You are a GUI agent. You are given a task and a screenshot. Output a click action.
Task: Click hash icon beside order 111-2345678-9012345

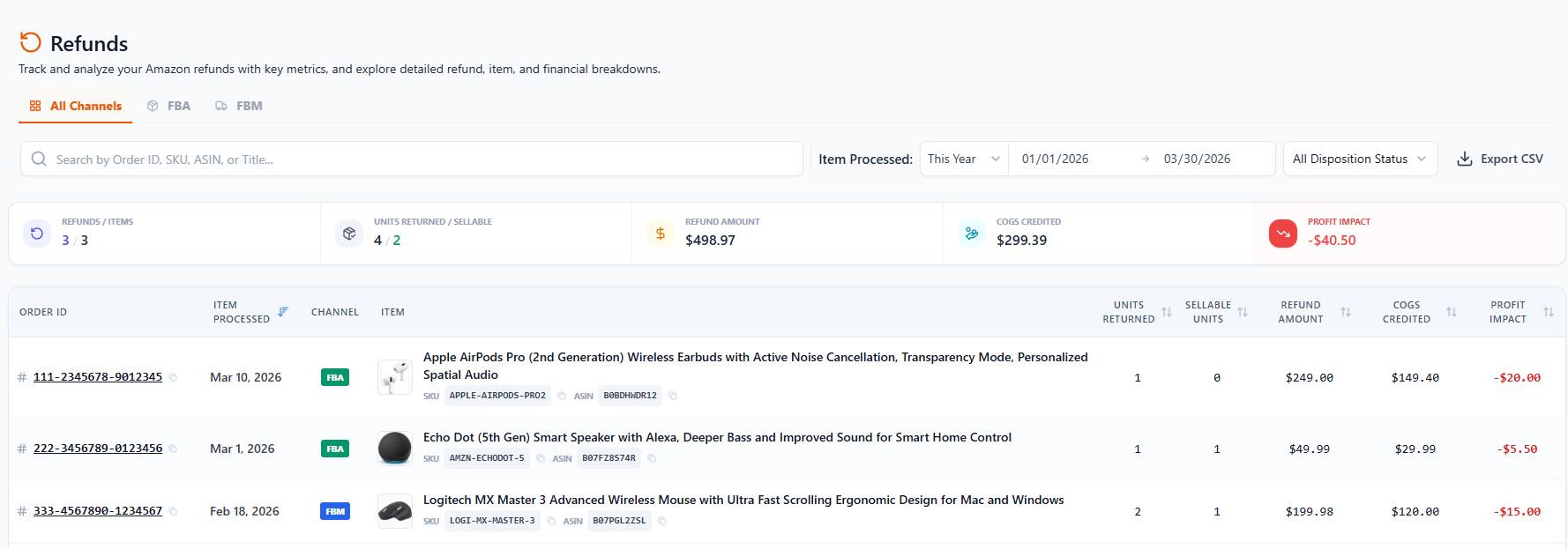click(22, 377)
